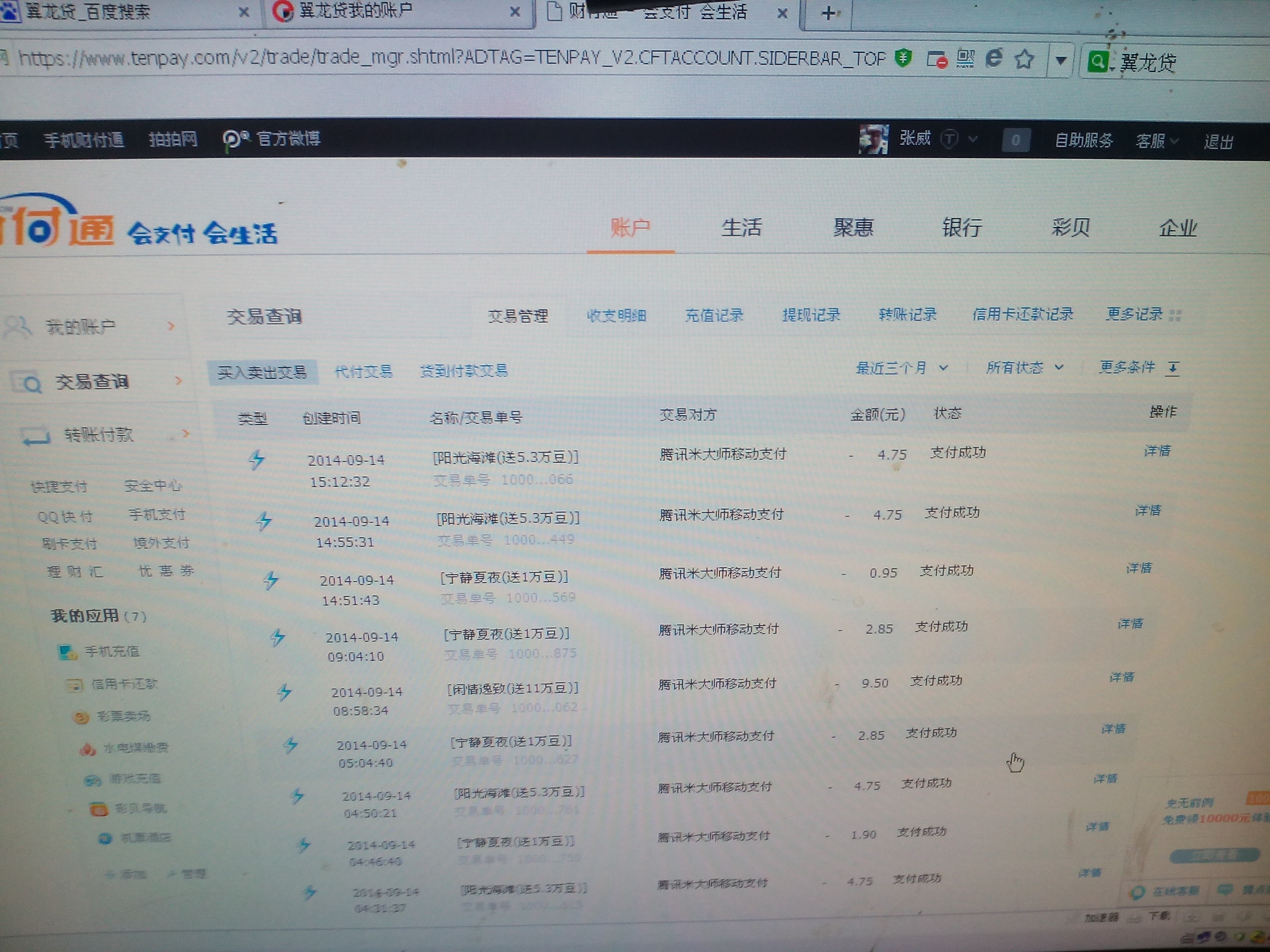
Task: Open 转账付款 in the left sidebar
Action: [x=98, y=435]
